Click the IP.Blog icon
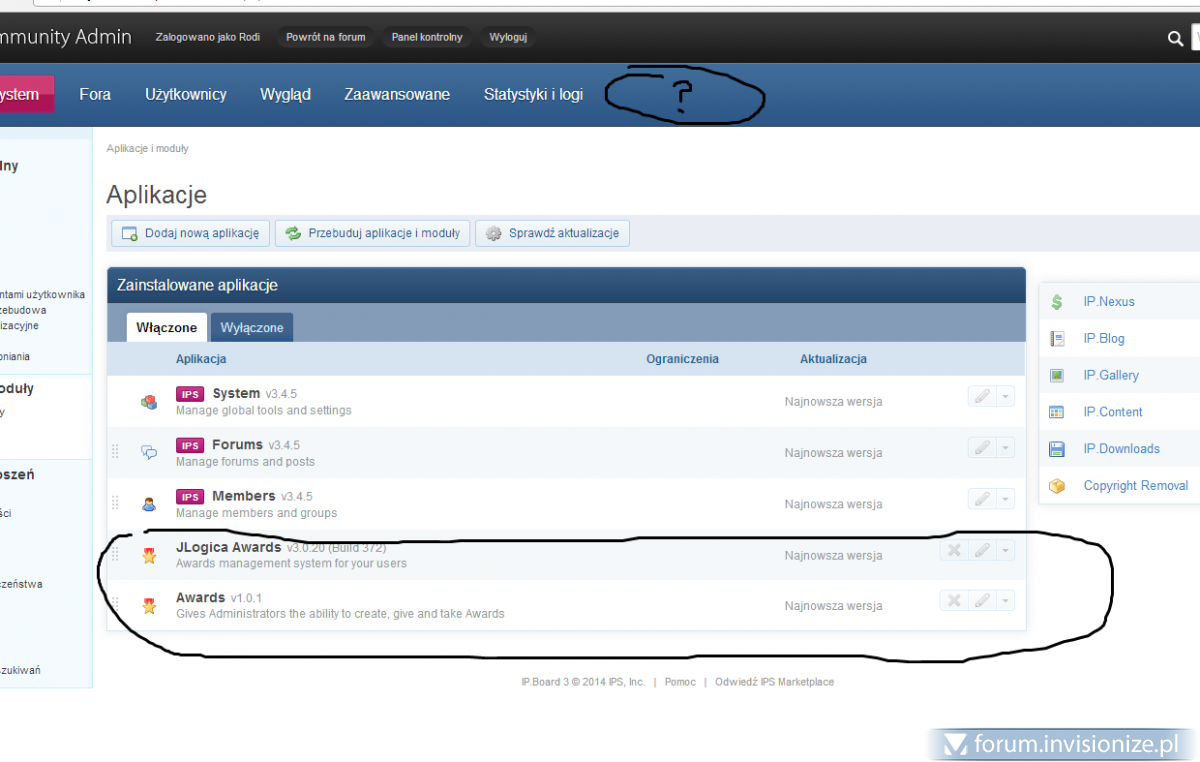Screen dimensions: 1200x762 pyautogui.click(x=1057, y=338)
